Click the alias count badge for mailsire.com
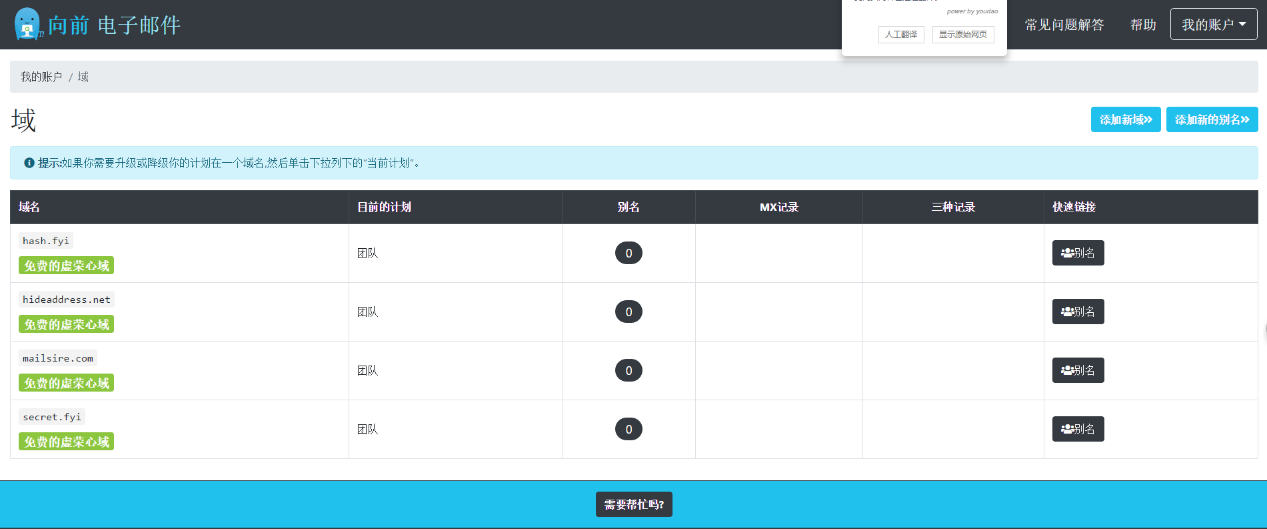The width and height of the screenshot is (1267, 529). click(628, 370)
